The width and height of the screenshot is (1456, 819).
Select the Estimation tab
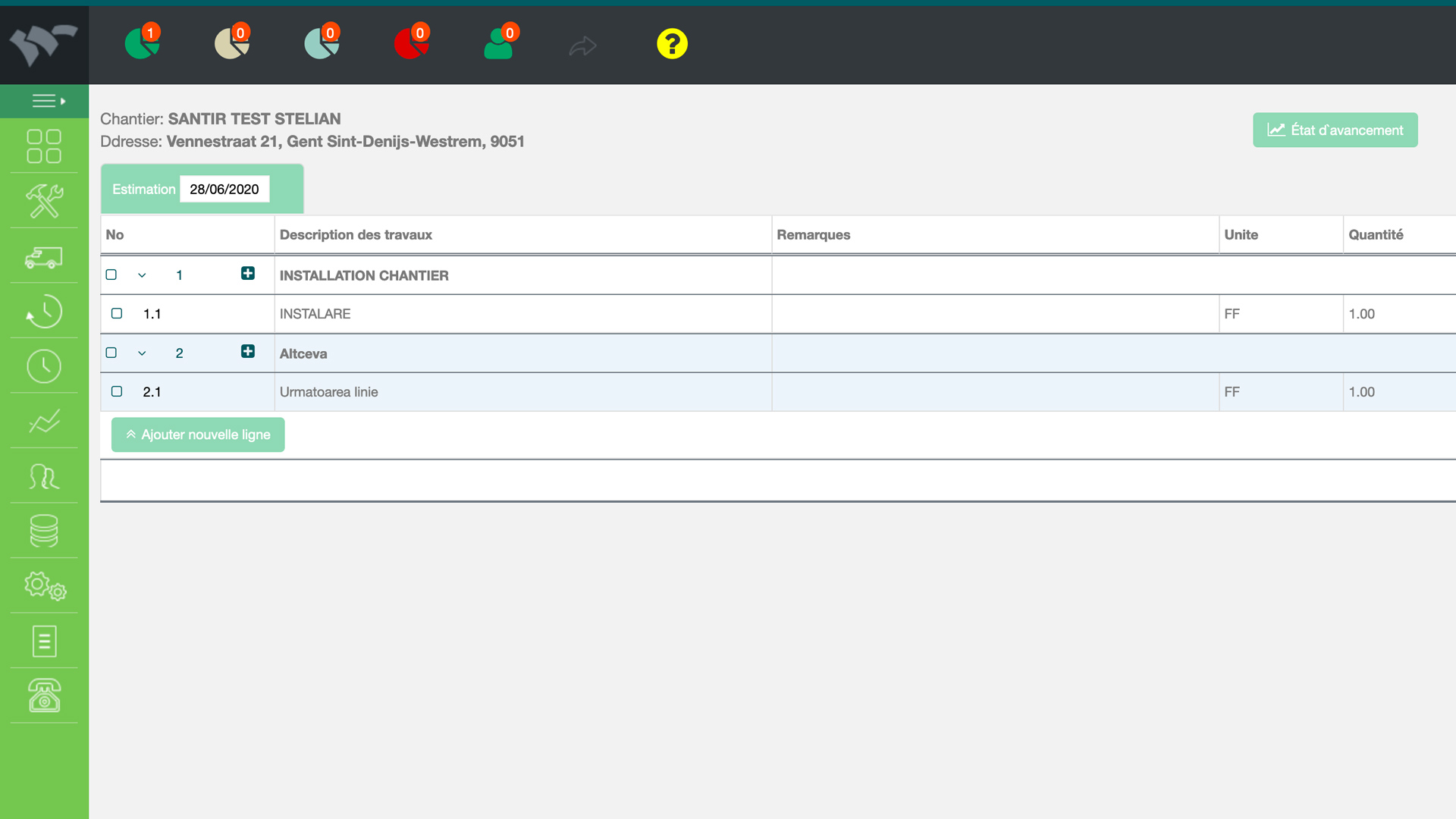(144, 190)
